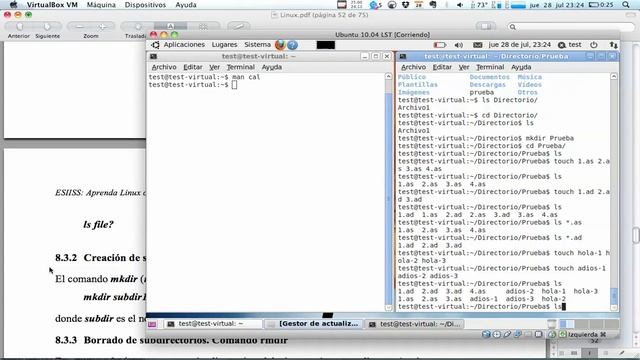Click VirtualBox network status icon

coord(518,334)
